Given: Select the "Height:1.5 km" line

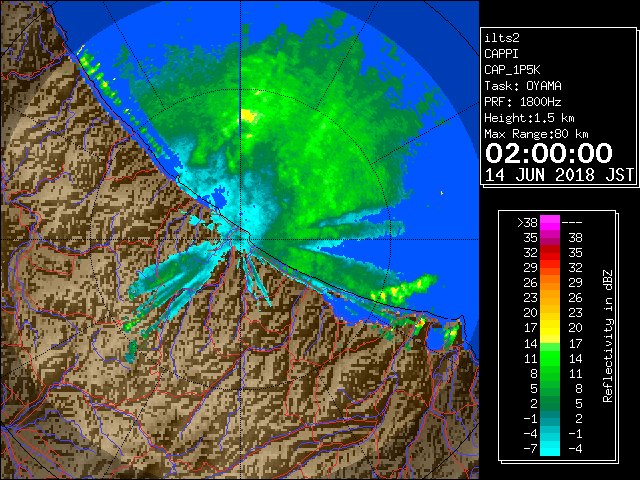Looking at the screenshot, I should (529, 118).
